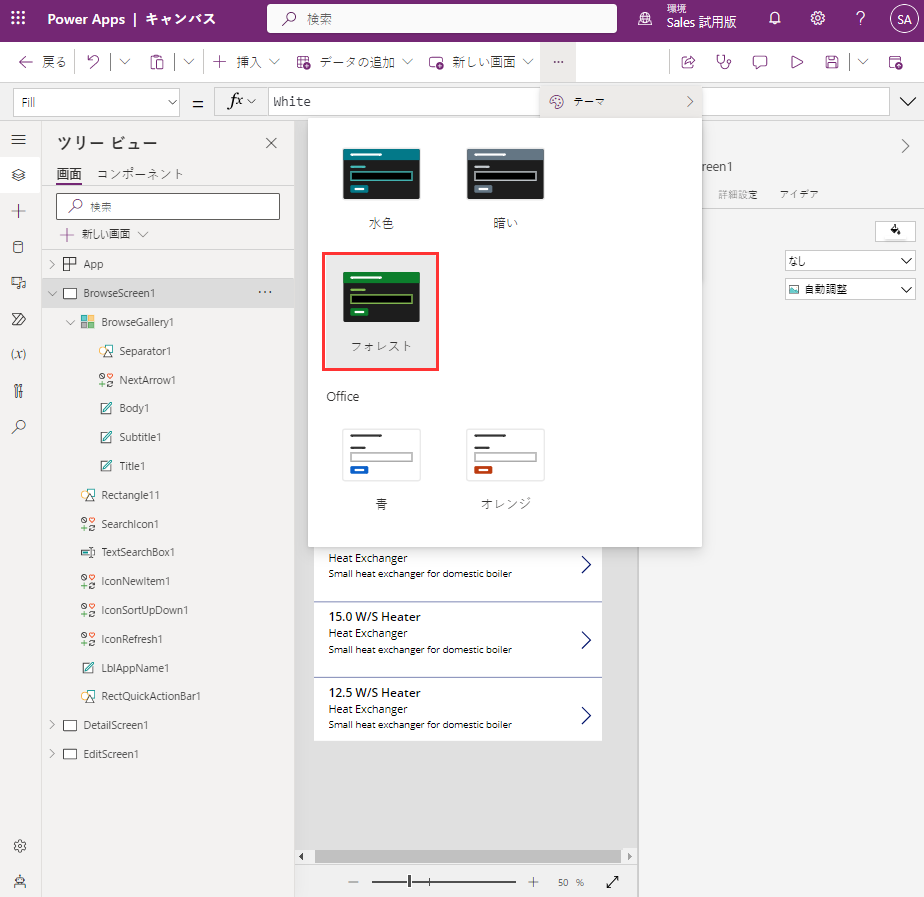The width and height of the screenshot is (924, 897).
Task: Open the fx formula dropdown
Action: pos(242,101)
